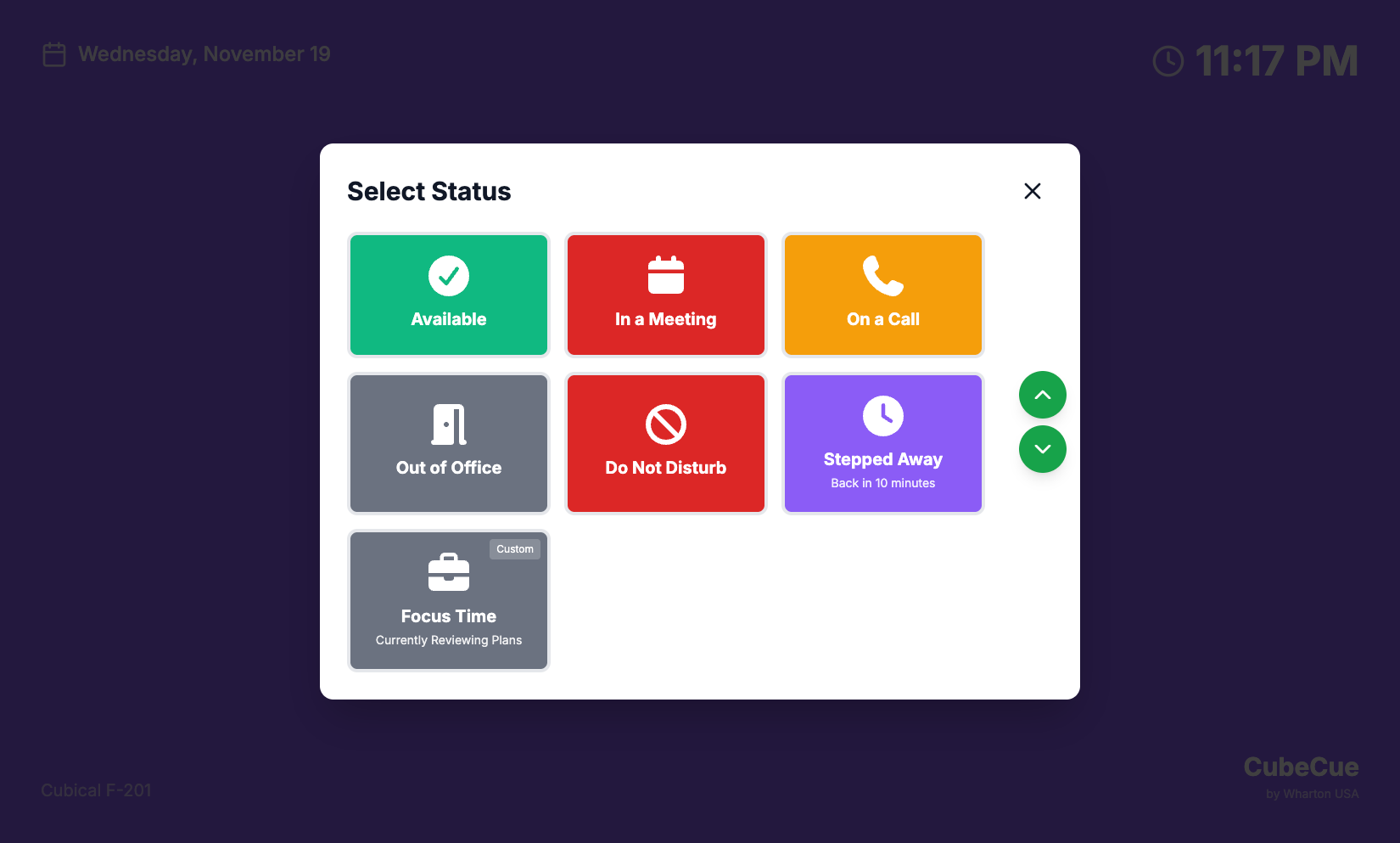Click the green checkmark Available icon
The width and height of the screenshot is (1400, 843).
(x=449, y=276)
